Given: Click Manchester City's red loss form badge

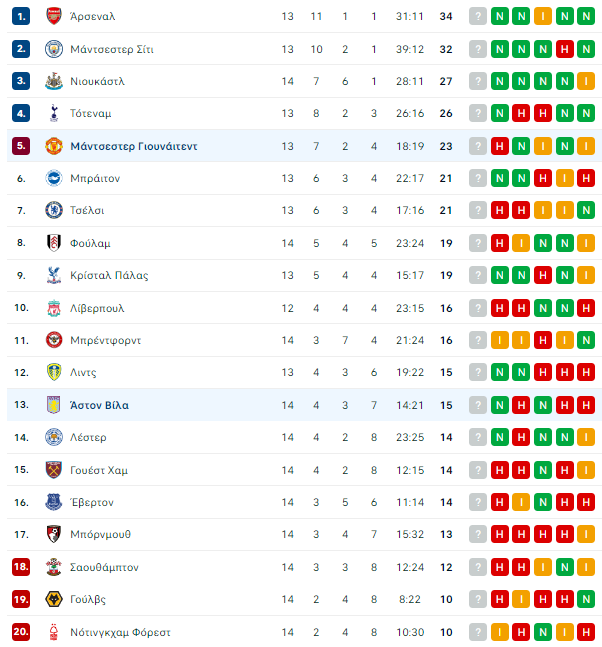Looking at the screenshot, I should [564, 49].
